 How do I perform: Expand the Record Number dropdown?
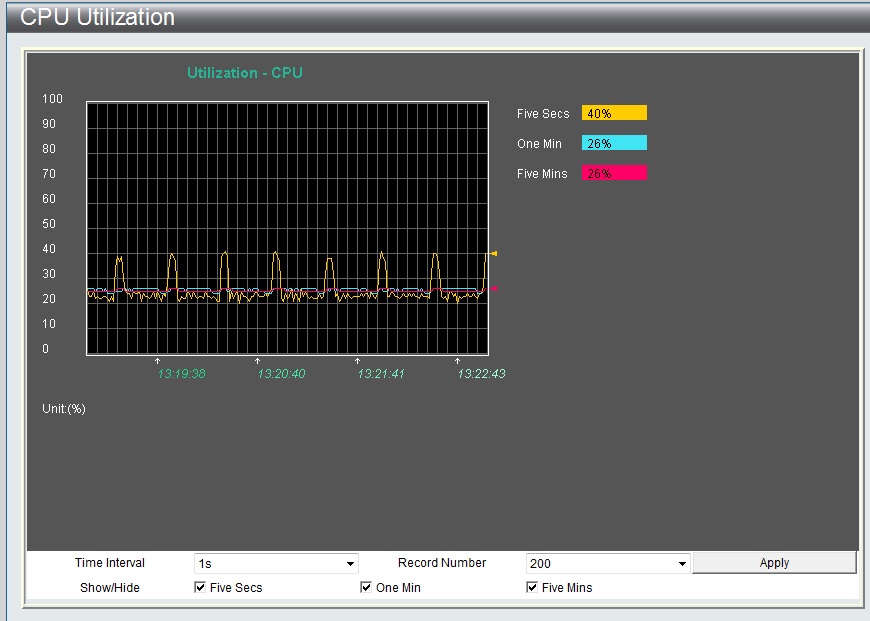point(608,564)
